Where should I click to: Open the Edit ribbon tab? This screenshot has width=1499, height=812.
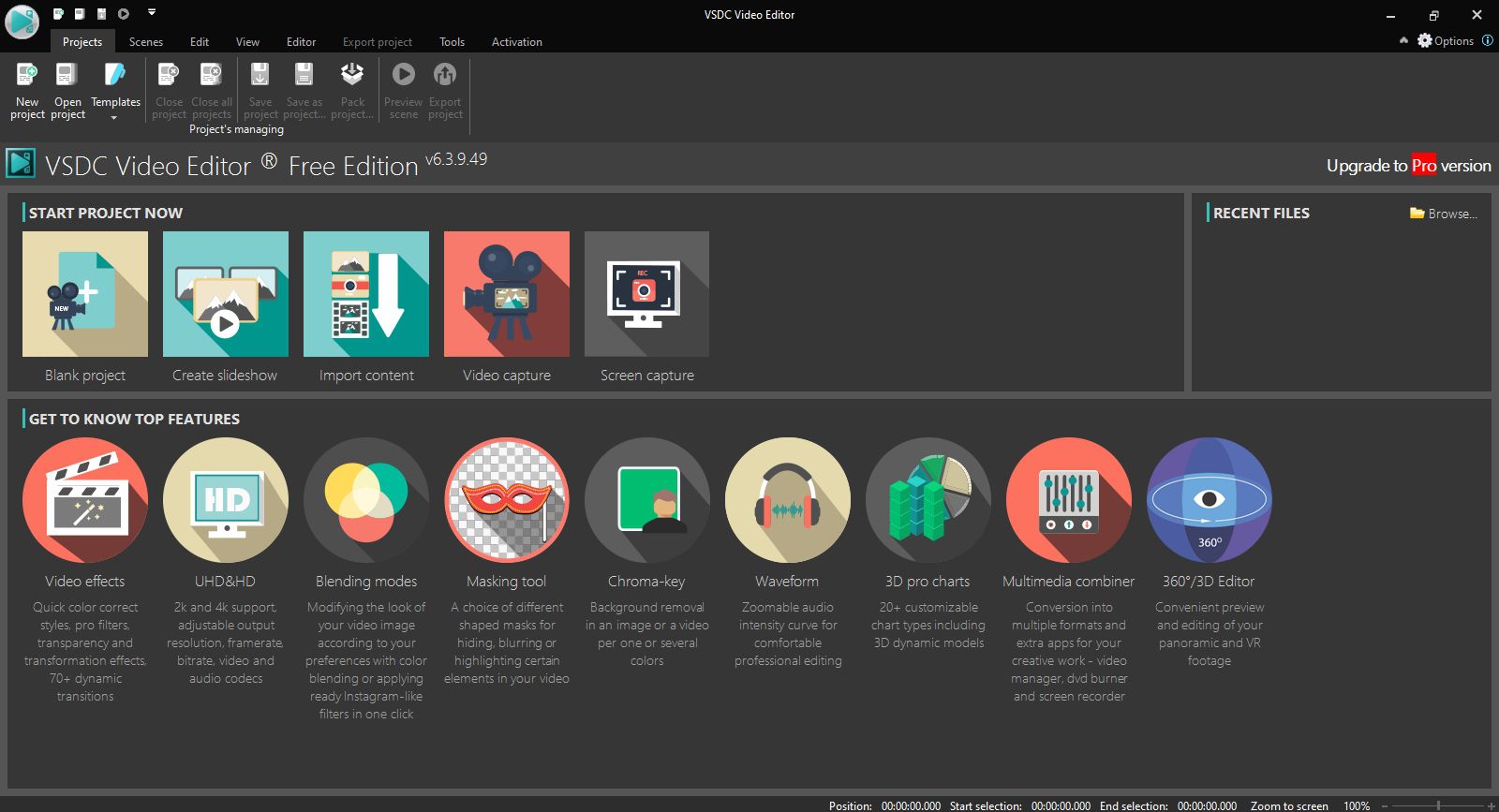pos(200,41)
